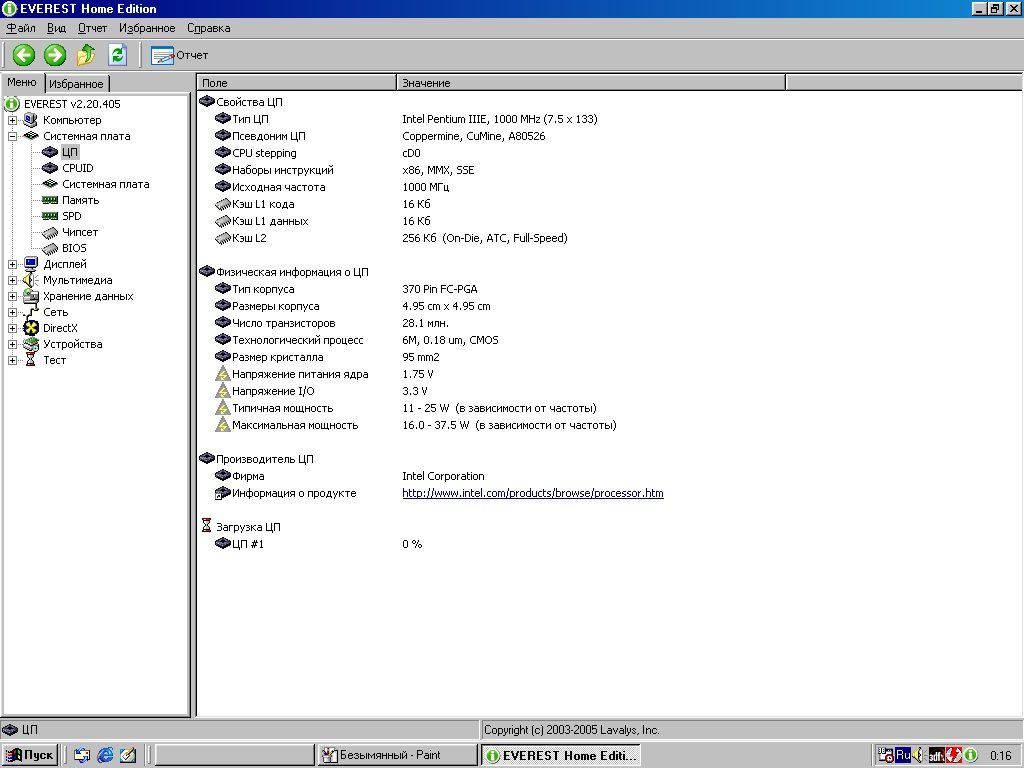This screenshot has width=1024, height=768.
Task: Click the Хранение данных drive icon
Action: (31, 296)
